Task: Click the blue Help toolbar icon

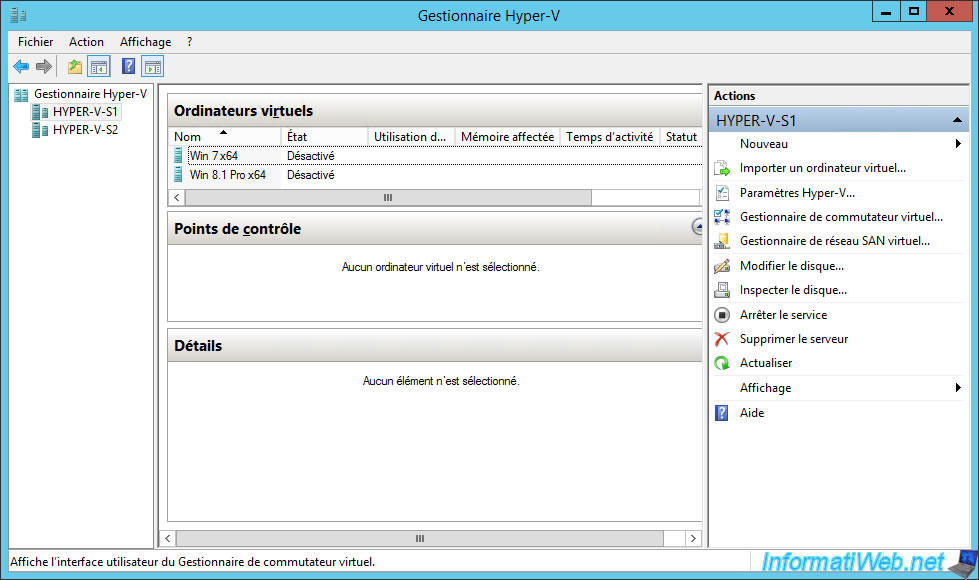Action: point(129,66)
